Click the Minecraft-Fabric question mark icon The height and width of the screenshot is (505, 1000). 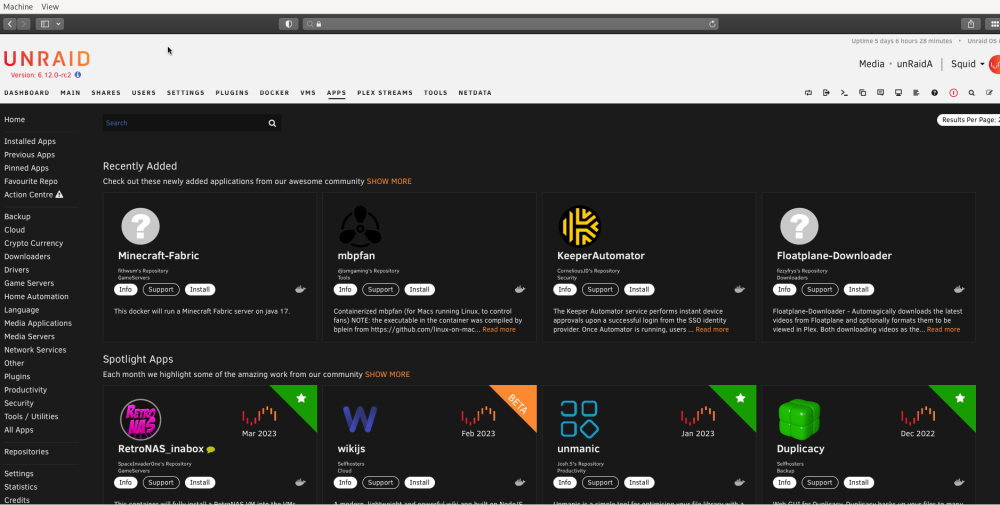pos(140,226)
